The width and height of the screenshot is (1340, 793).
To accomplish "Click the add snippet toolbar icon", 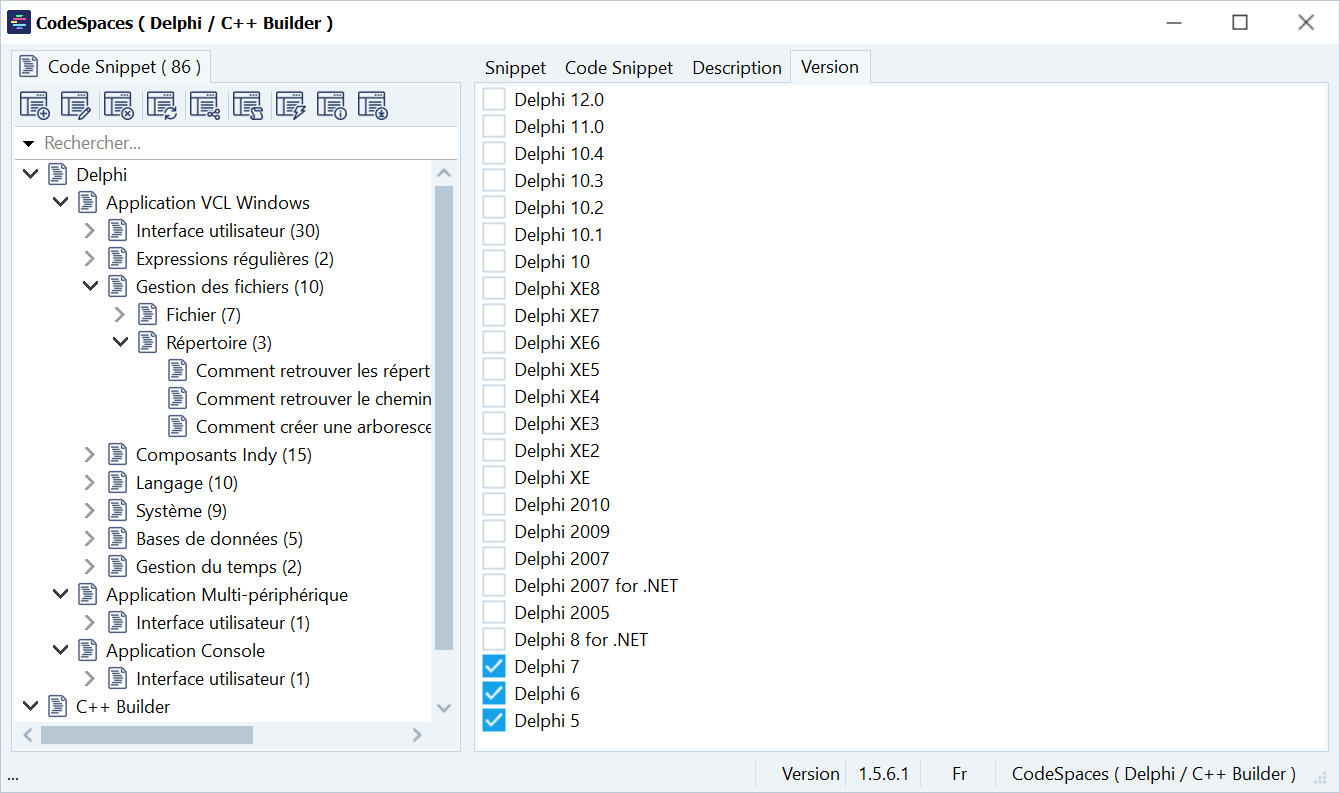I will coord(35,105).
